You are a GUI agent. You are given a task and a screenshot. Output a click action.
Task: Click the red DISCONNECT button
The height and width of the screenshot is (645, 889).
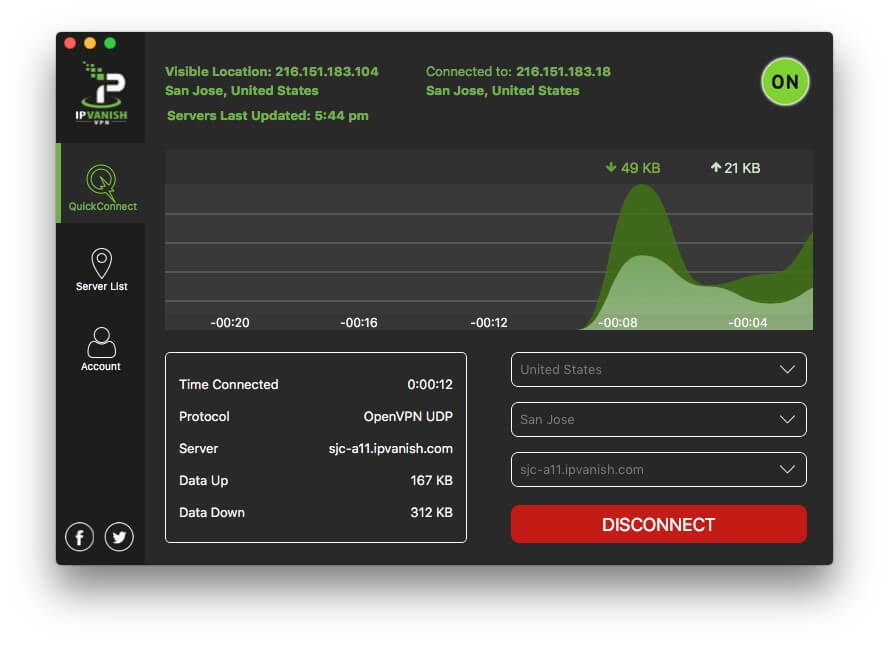(x=658, y=524)
